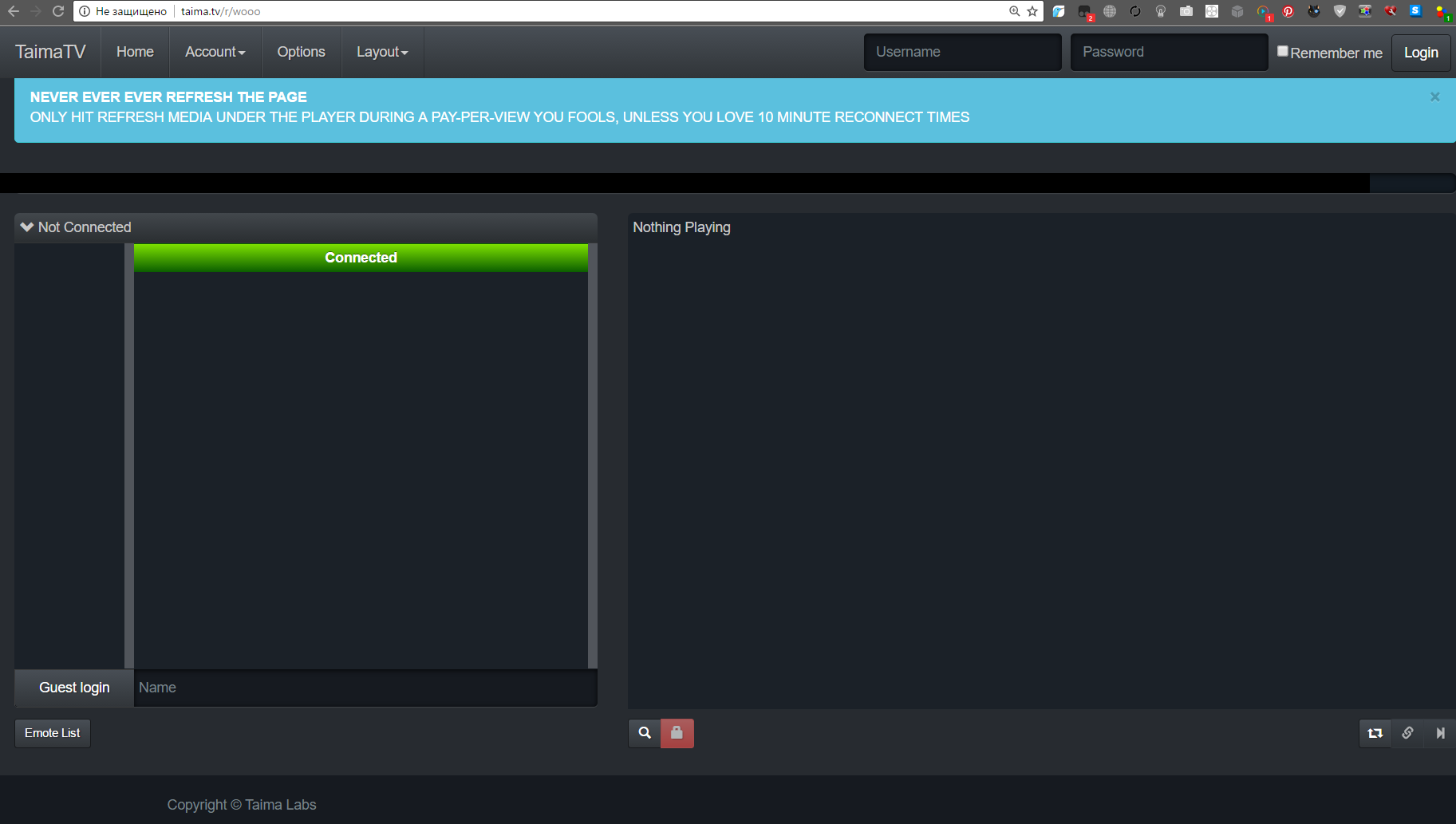The image size is (1456, 824).
Task: Click the green Connected status bar
Action: [x=361, y=258]
